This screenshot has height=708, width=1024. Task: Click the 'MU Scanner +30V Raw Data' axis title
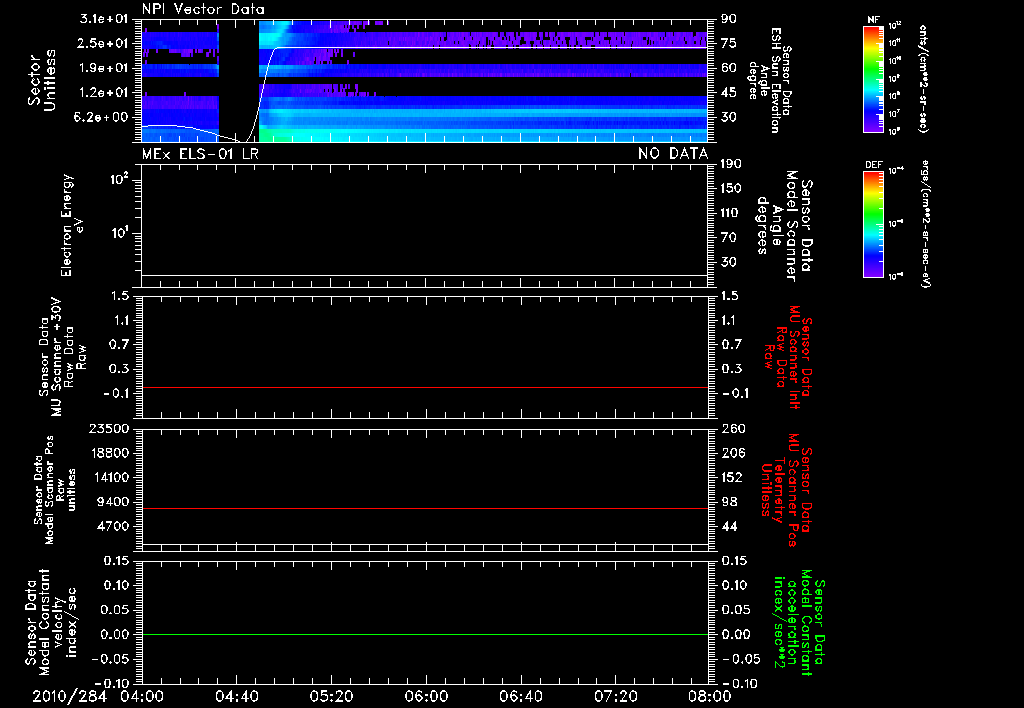pyautogui.click(x=62, y=357)
